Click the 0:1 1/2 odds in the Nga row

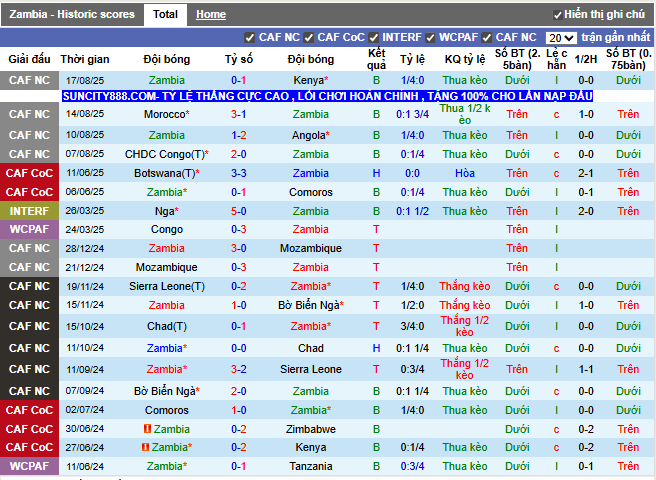coord(413,211)
